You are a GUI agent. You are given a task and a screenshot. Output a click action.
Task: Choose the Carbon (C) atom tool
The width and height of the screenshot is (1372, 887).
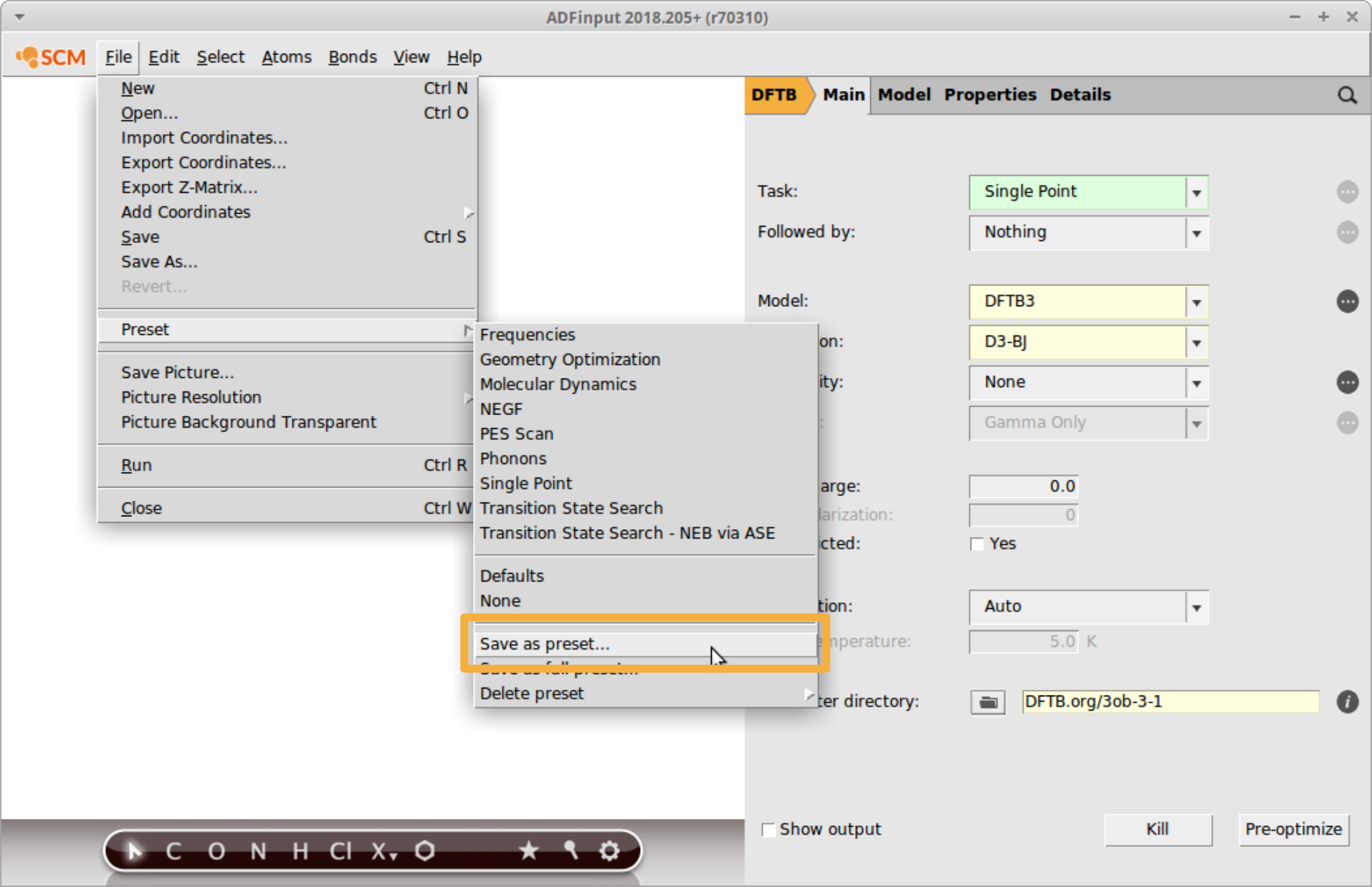coord(173,850)
